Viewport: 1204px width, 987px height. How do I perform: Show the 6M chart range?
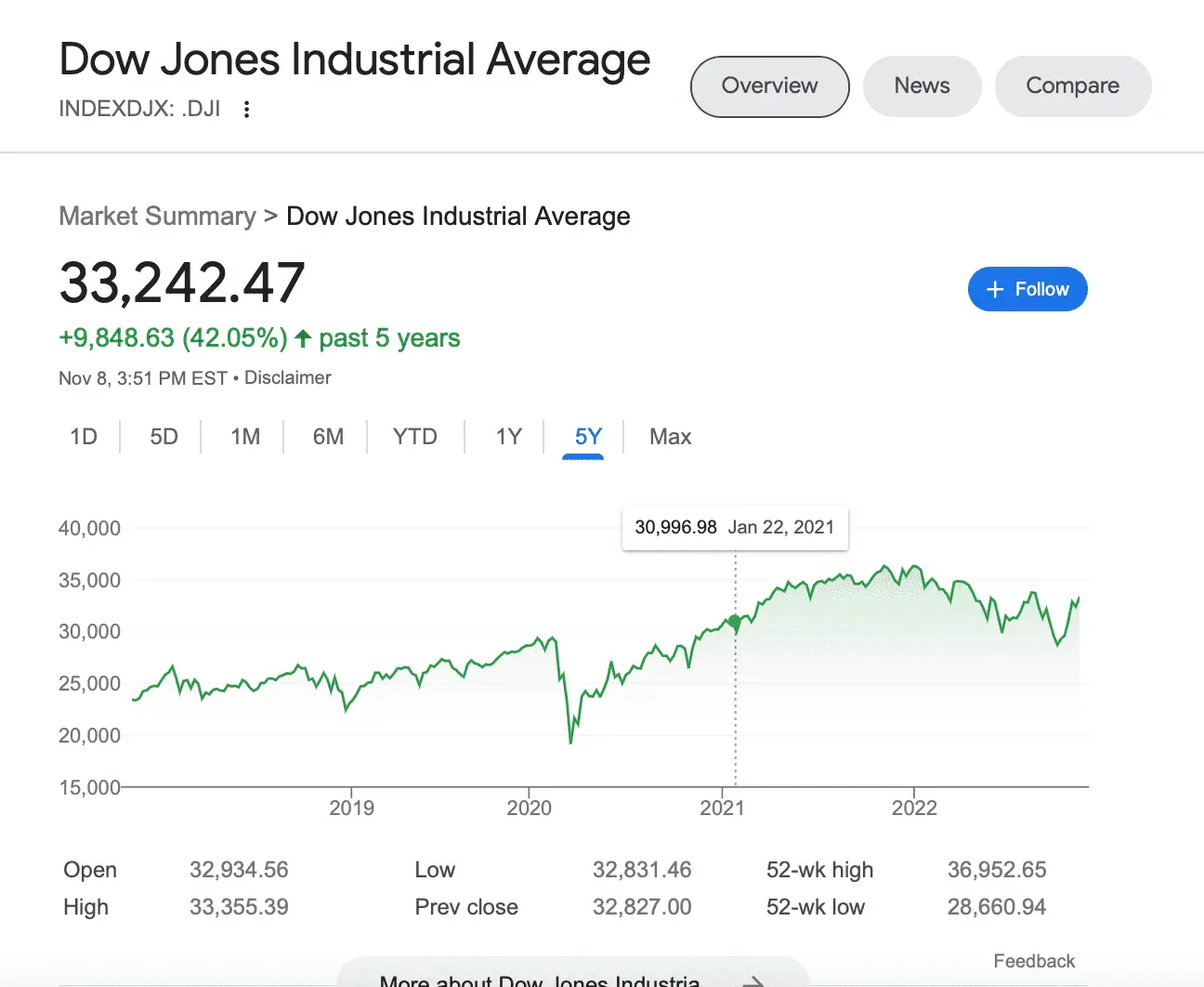328,437
